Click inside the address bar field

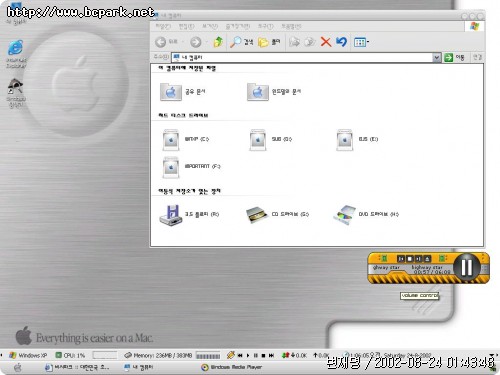tap(302, 58)
